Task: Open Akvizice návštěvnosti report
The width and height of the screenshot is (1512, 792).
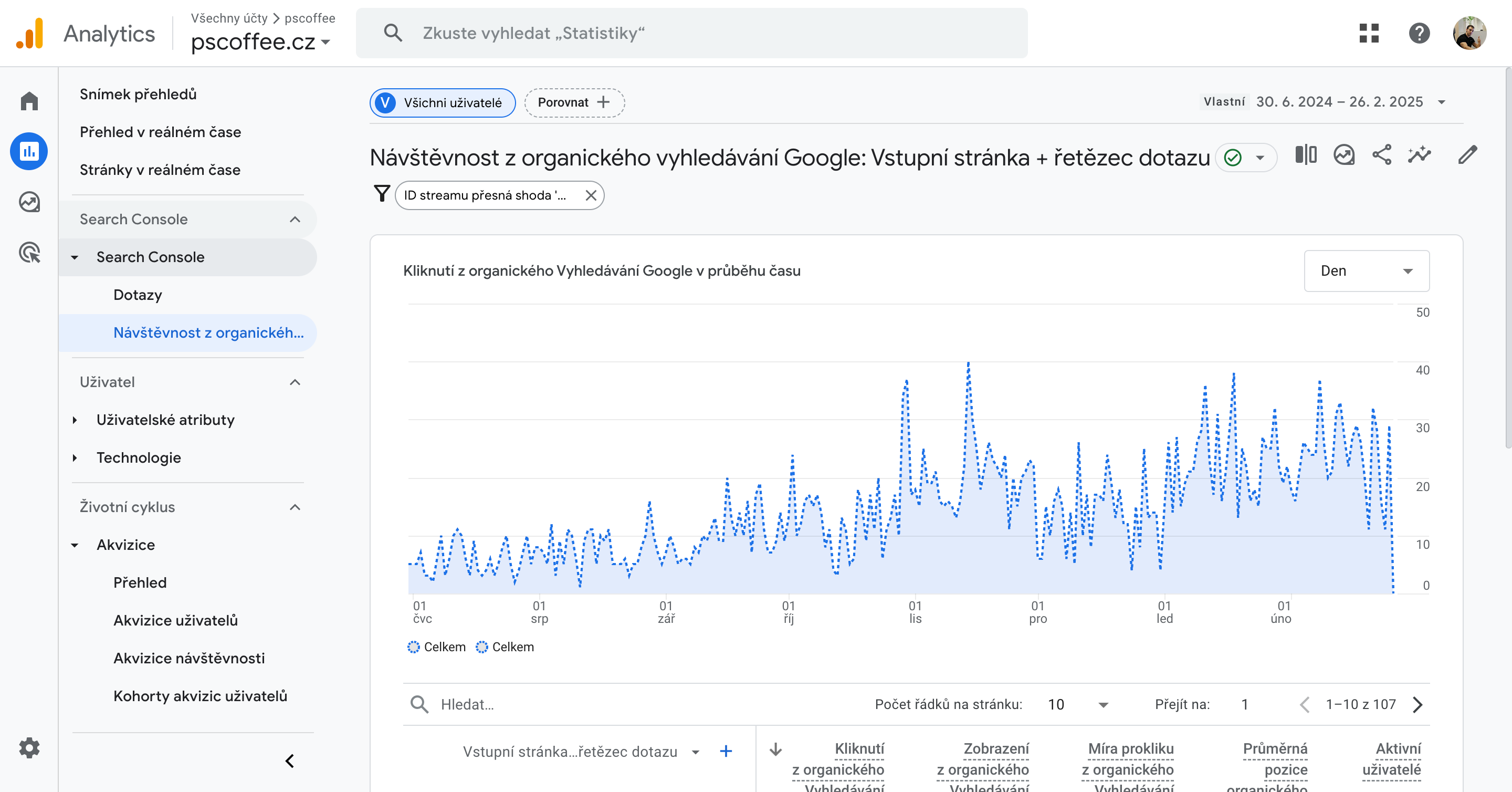Action: pyautogui.click(x=189, y=658)
